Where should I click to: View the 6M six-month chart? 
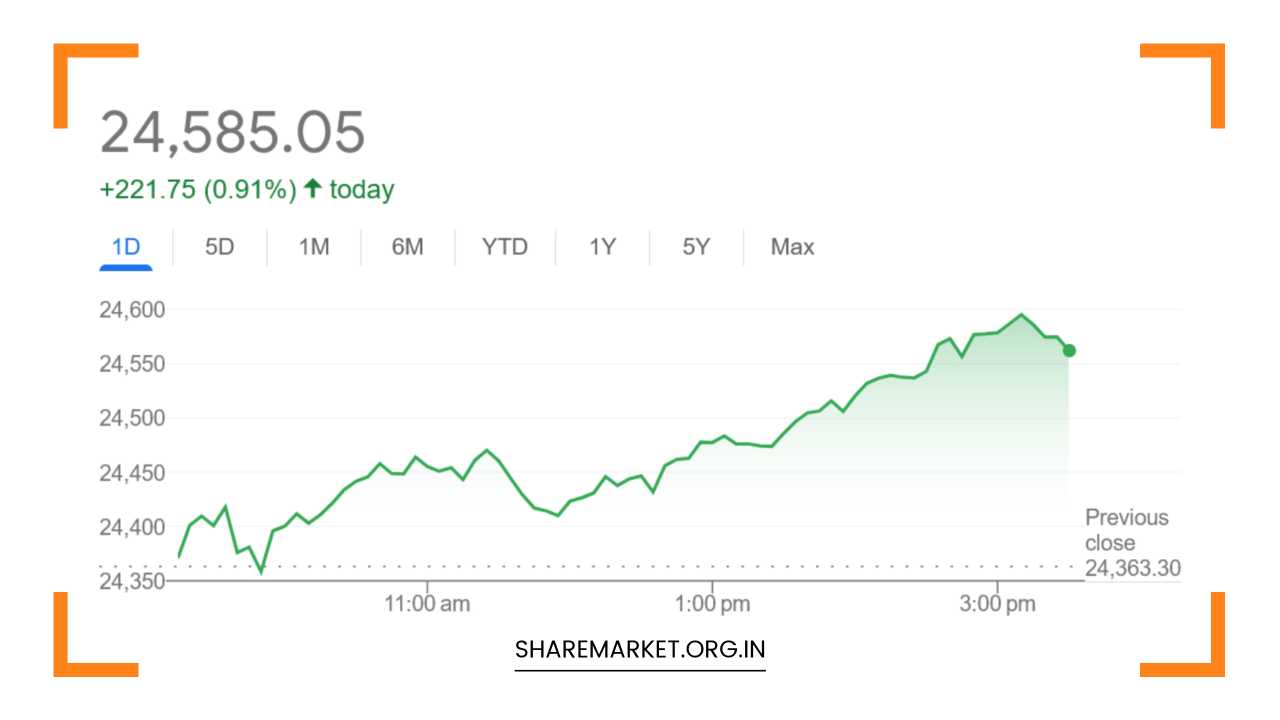(407, 246)
